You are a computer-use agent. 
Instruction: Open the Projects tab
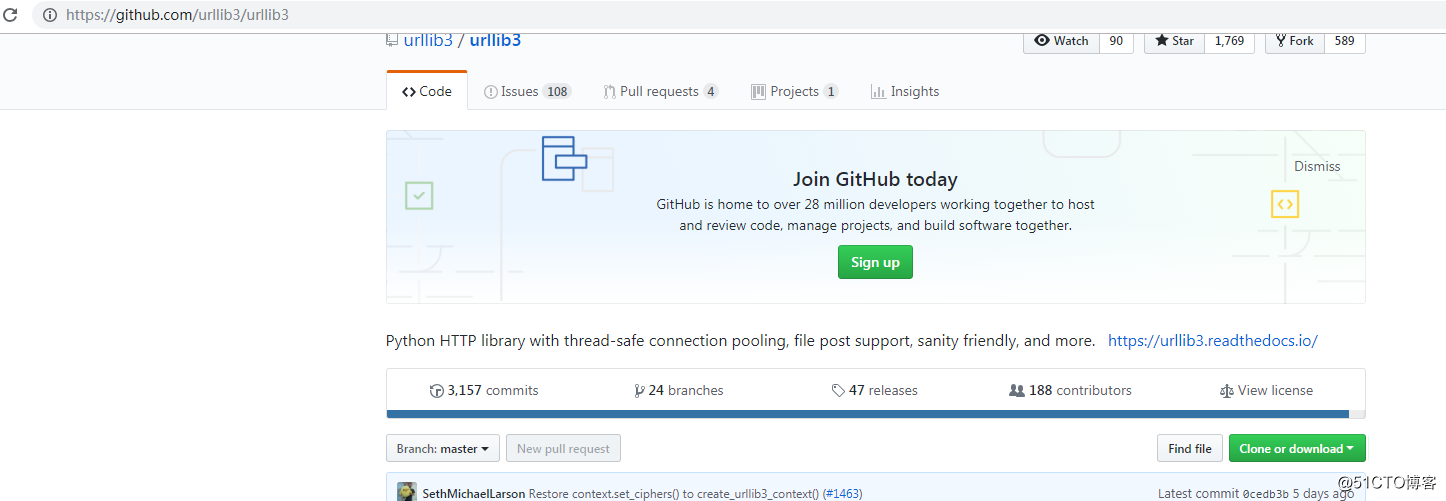[x=795, y=91]
